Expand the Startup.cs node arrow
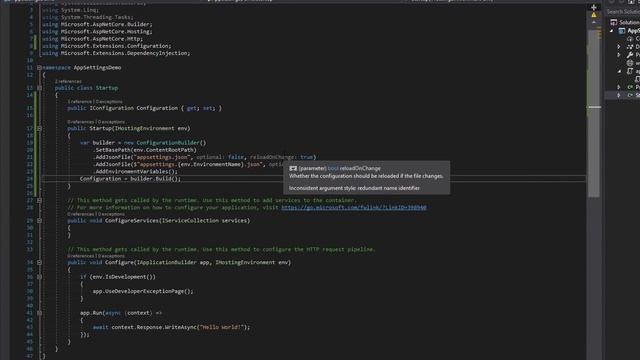Image resolution: width=640 pixels, height=360 pixels. pyautogui.click(x=619, y=95)
